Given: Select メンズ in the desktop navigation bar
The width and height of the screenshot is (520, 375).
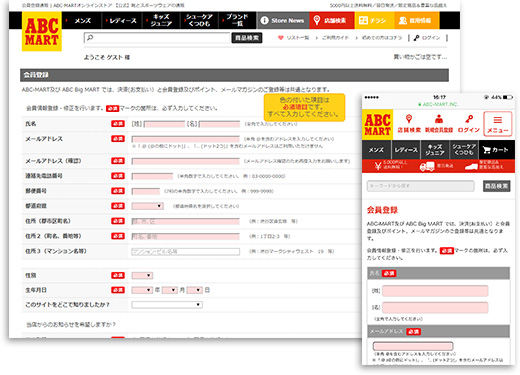Looking at the screenshot, I should click(82, 20).
